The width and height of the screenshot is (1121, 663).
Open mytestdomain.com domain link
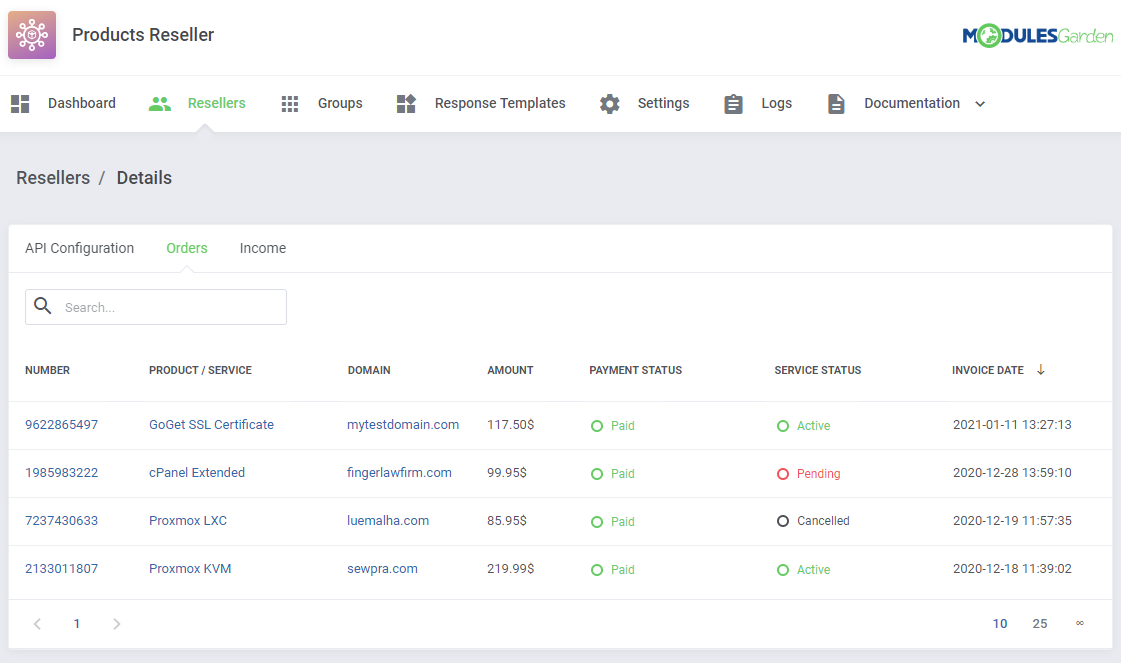pyautogui.click(x=403, y=425)
